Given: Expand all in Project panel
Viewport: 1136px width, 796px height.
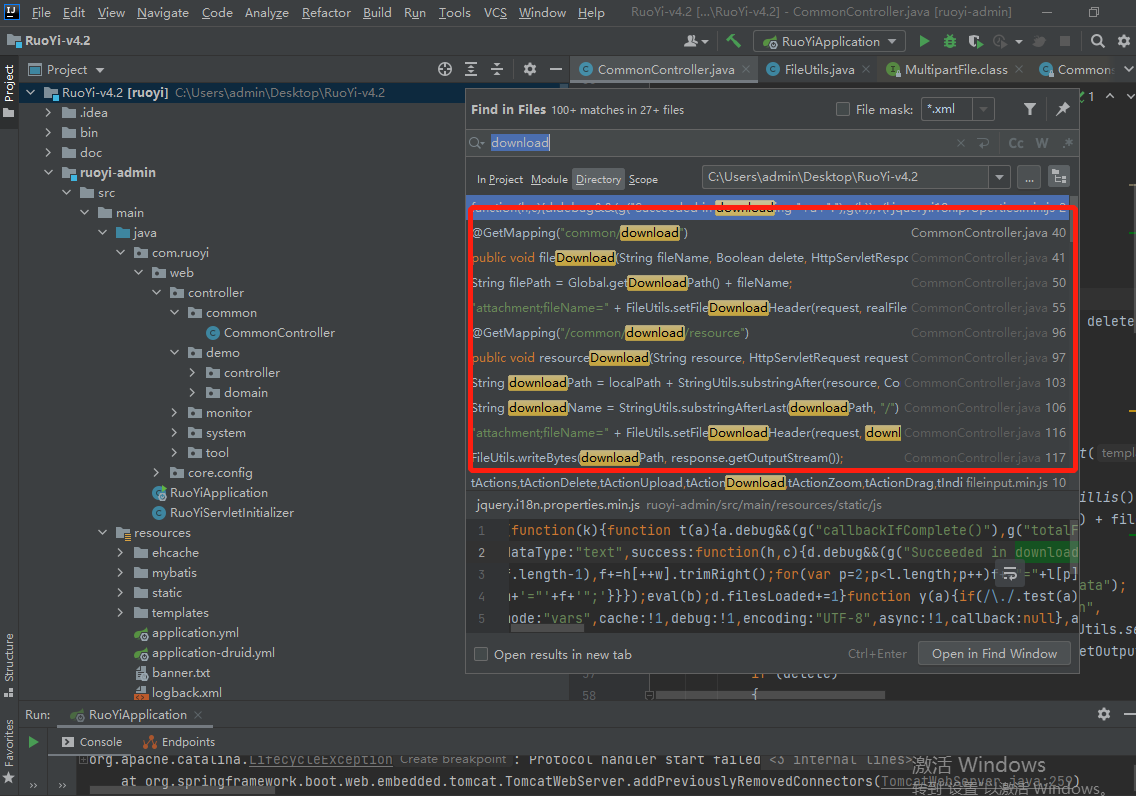Looking at the screenshot, I should pos(471,70).
